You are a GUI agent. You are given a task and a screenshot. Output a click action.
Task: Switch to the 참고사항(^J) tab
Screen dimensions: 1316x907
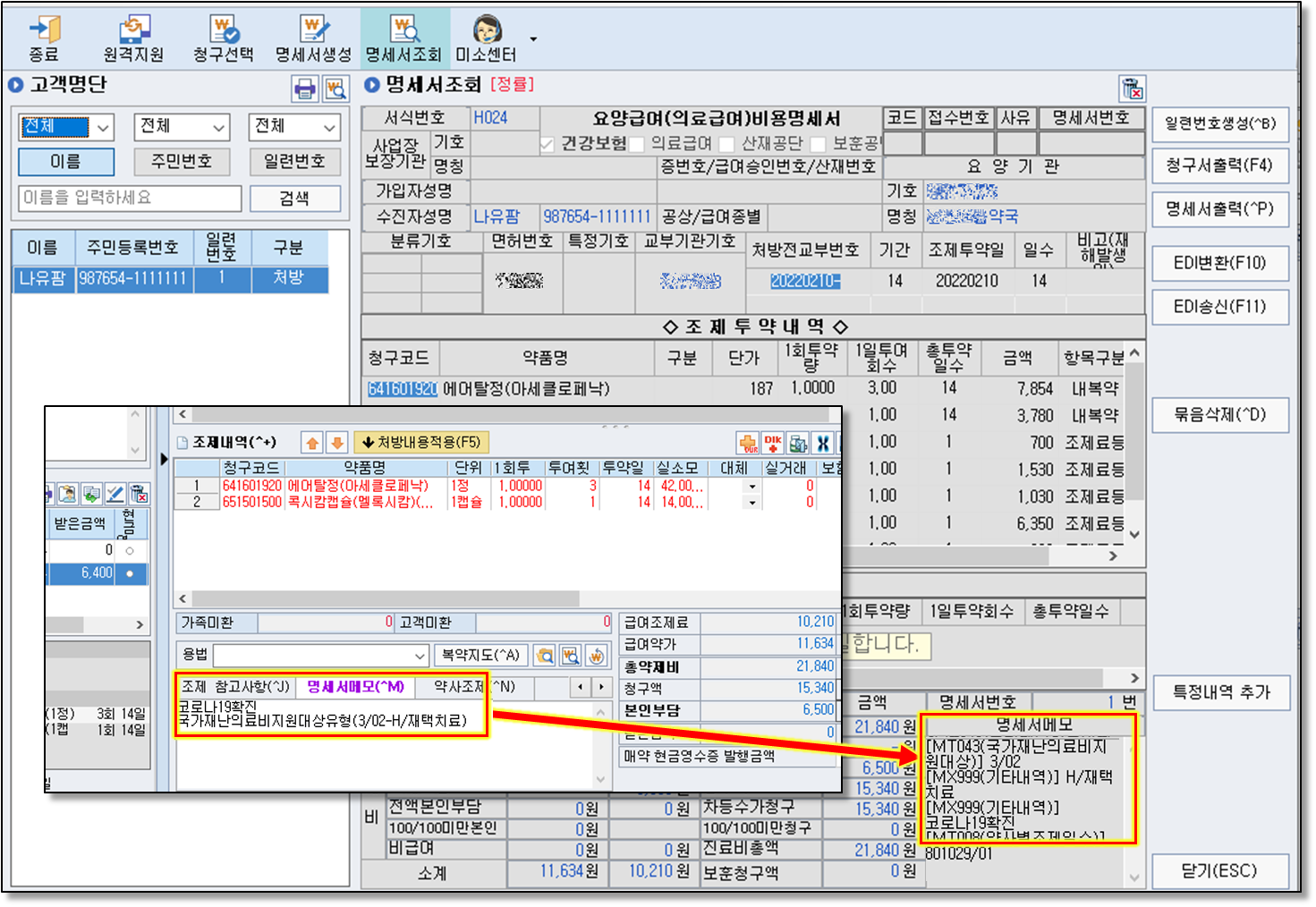(252, 687)
